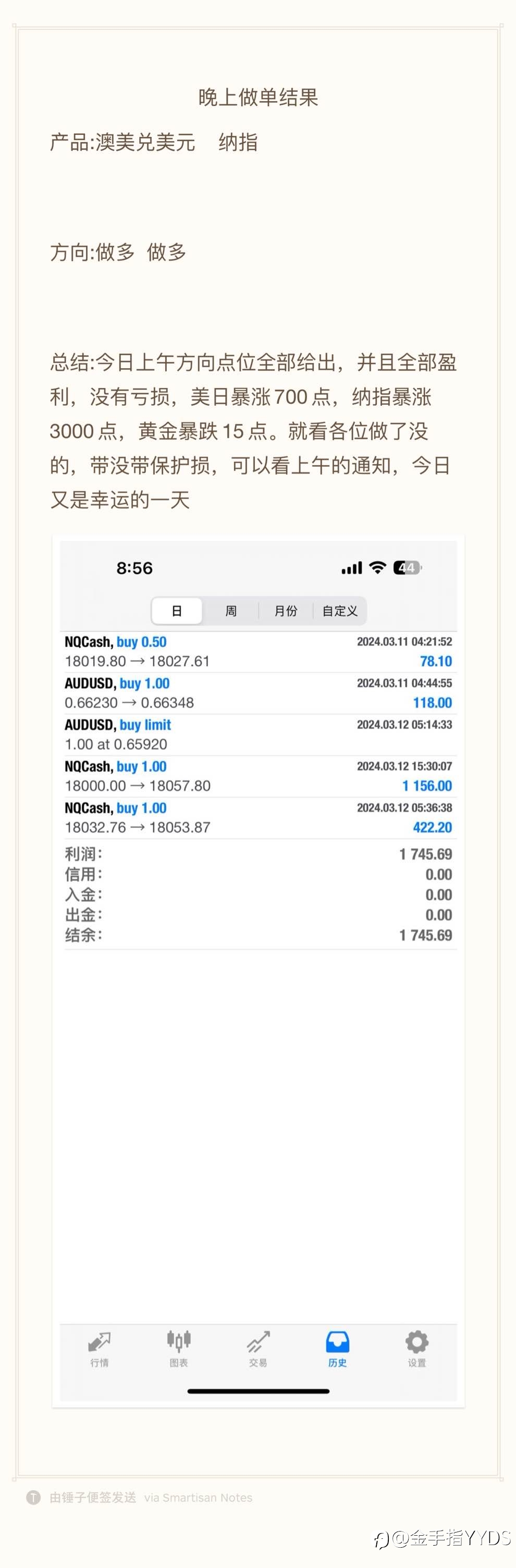
Task: Select the 历史 history inbox icon
Action: click(x=338, y=1342)
